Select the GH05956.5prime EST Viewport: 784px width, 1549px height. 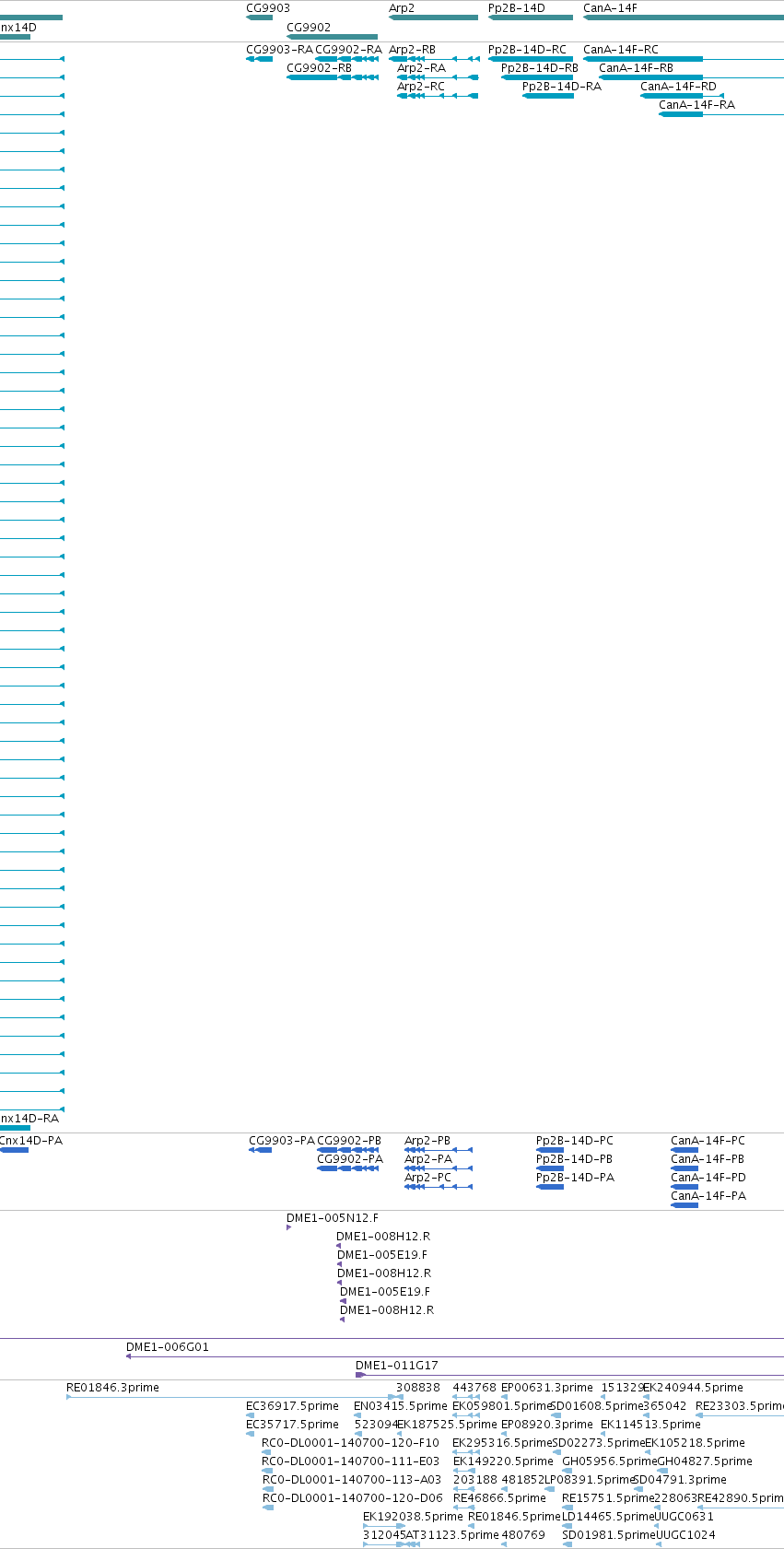click(x=567, y=1471)
